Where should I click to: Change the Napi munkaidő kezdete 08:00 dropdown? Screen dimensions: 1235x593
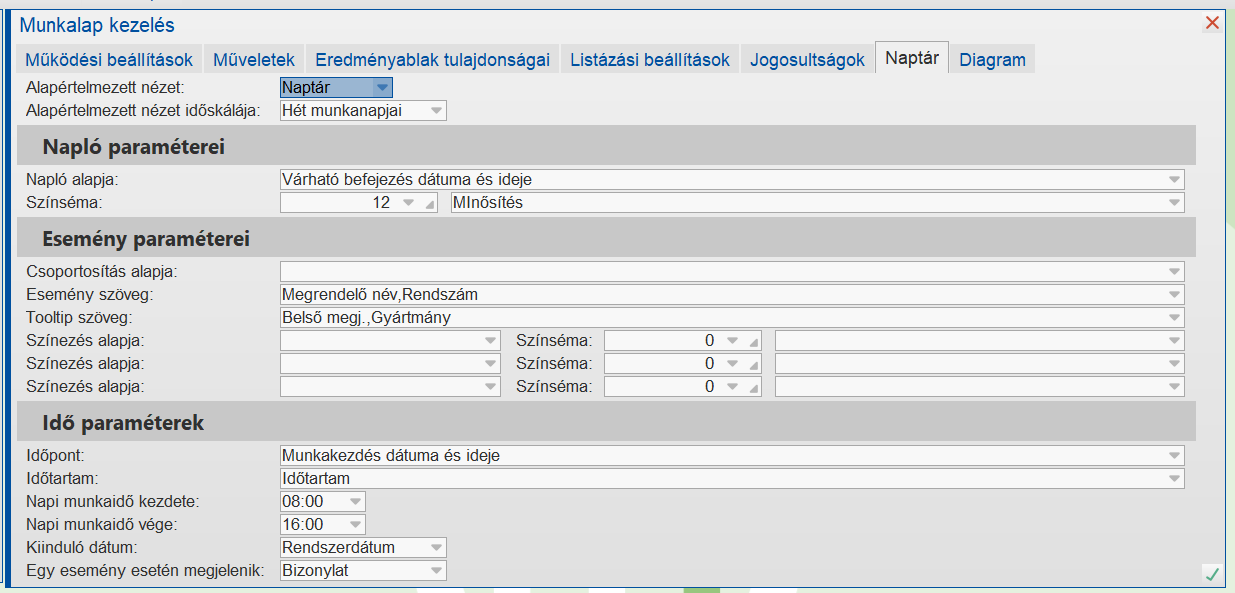(354, 501)
